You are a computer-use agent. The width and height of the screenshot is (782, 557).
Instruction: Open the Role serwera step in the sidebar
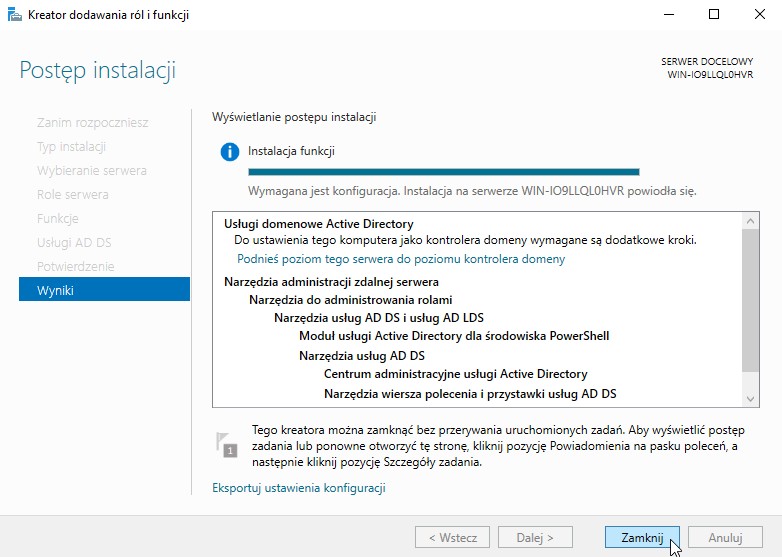coord(72,194)
